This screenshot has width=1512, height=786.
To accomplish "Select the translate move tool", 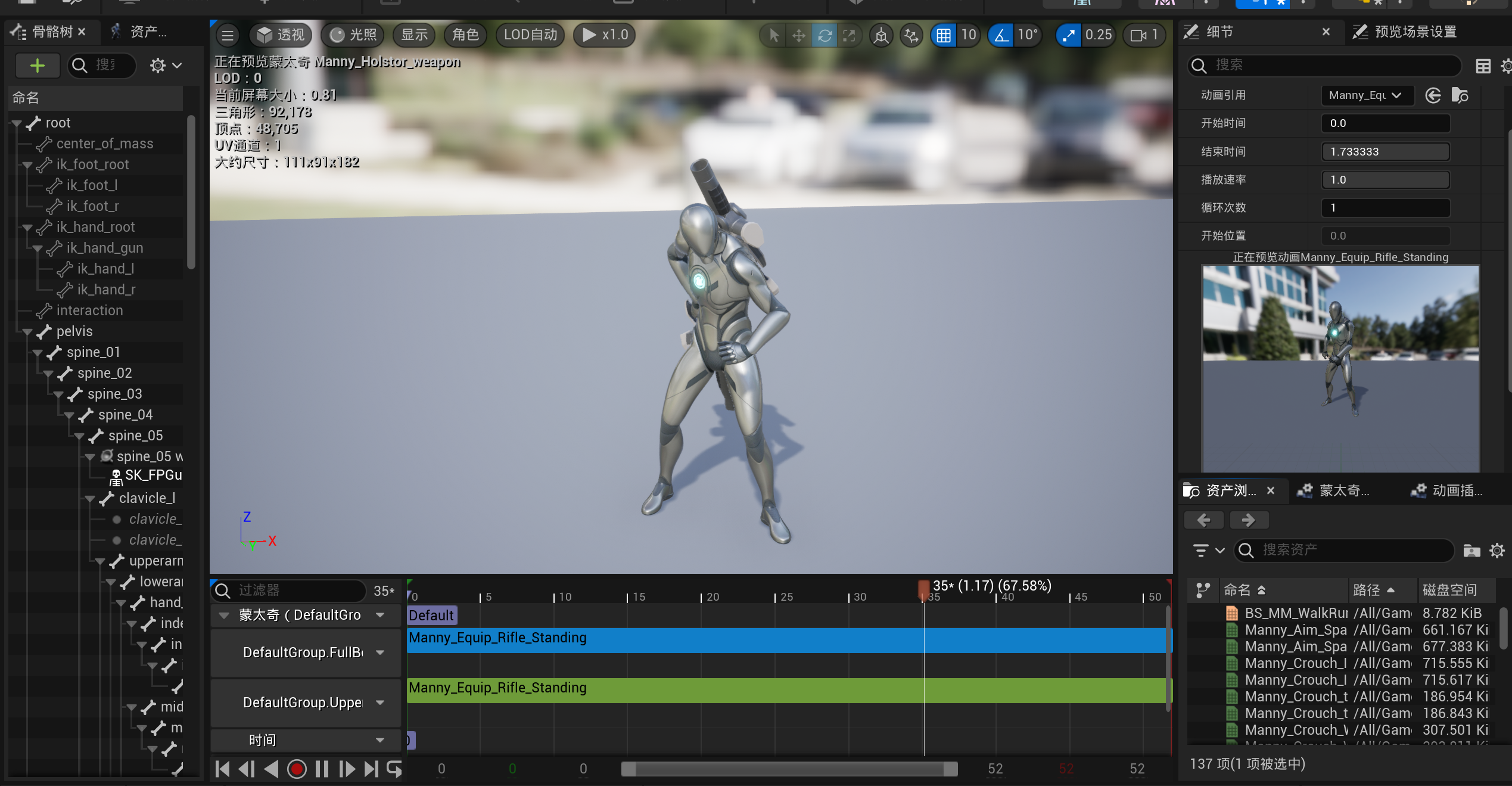I will point(799,35).
